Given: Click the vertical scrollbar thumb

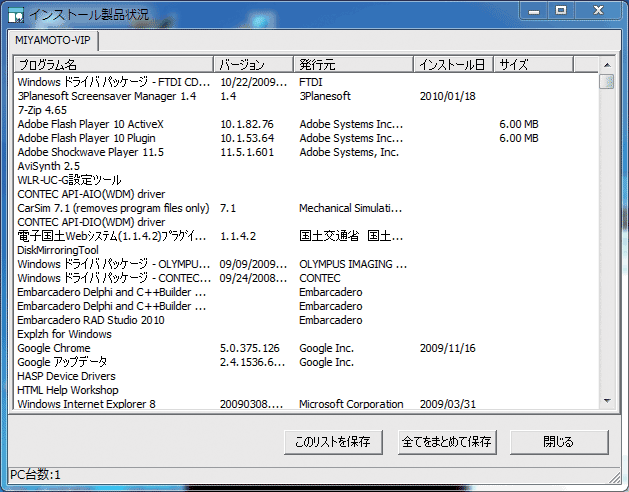Looking at the screenshot, I should point(607,81).
